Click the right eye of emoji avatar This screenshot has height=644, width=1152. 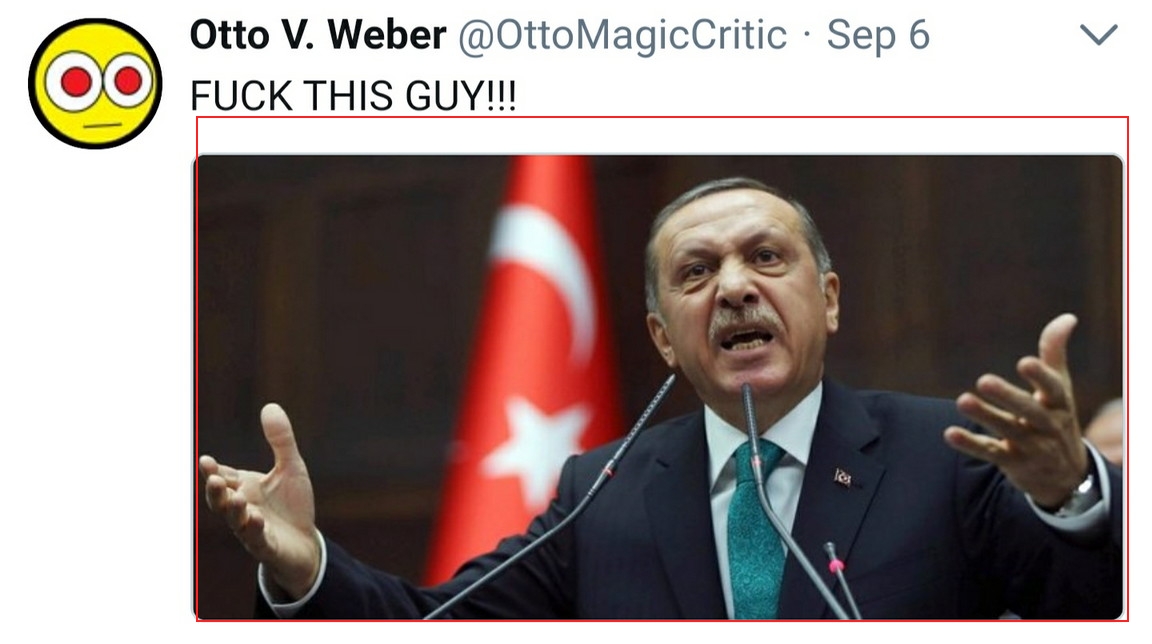click(x=126, y=80)
